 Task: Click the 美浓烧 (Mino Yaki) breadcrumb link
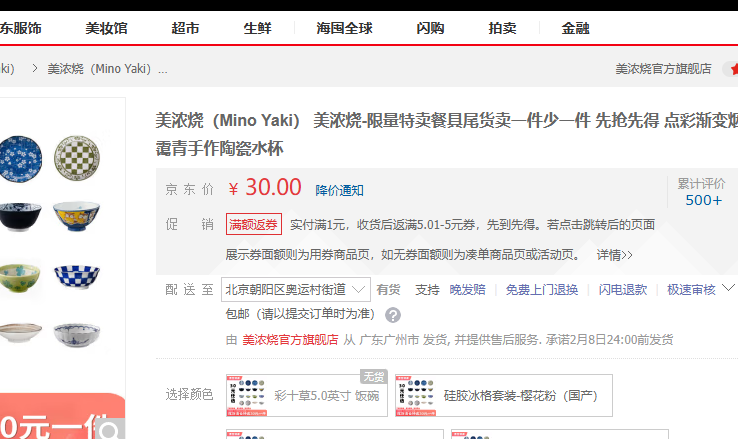coord(107,69)
